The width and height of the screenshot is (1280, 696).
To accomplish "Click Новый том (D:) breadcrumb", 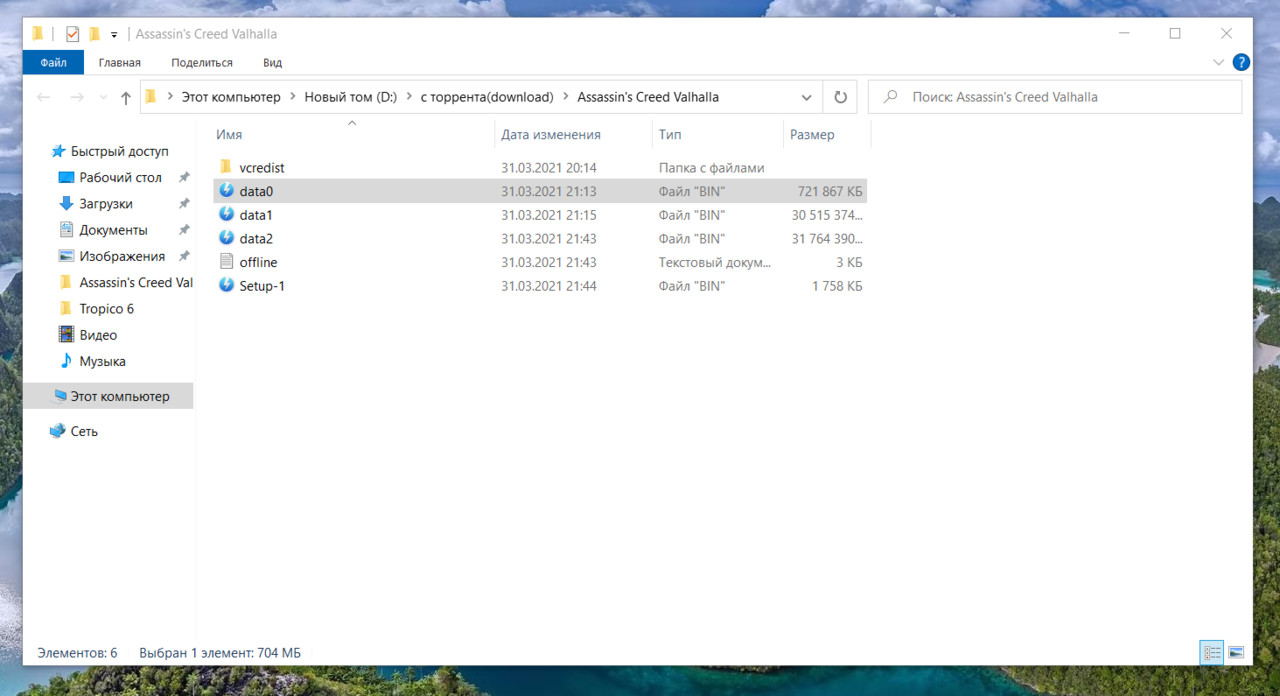I will (x=351, y=97).
